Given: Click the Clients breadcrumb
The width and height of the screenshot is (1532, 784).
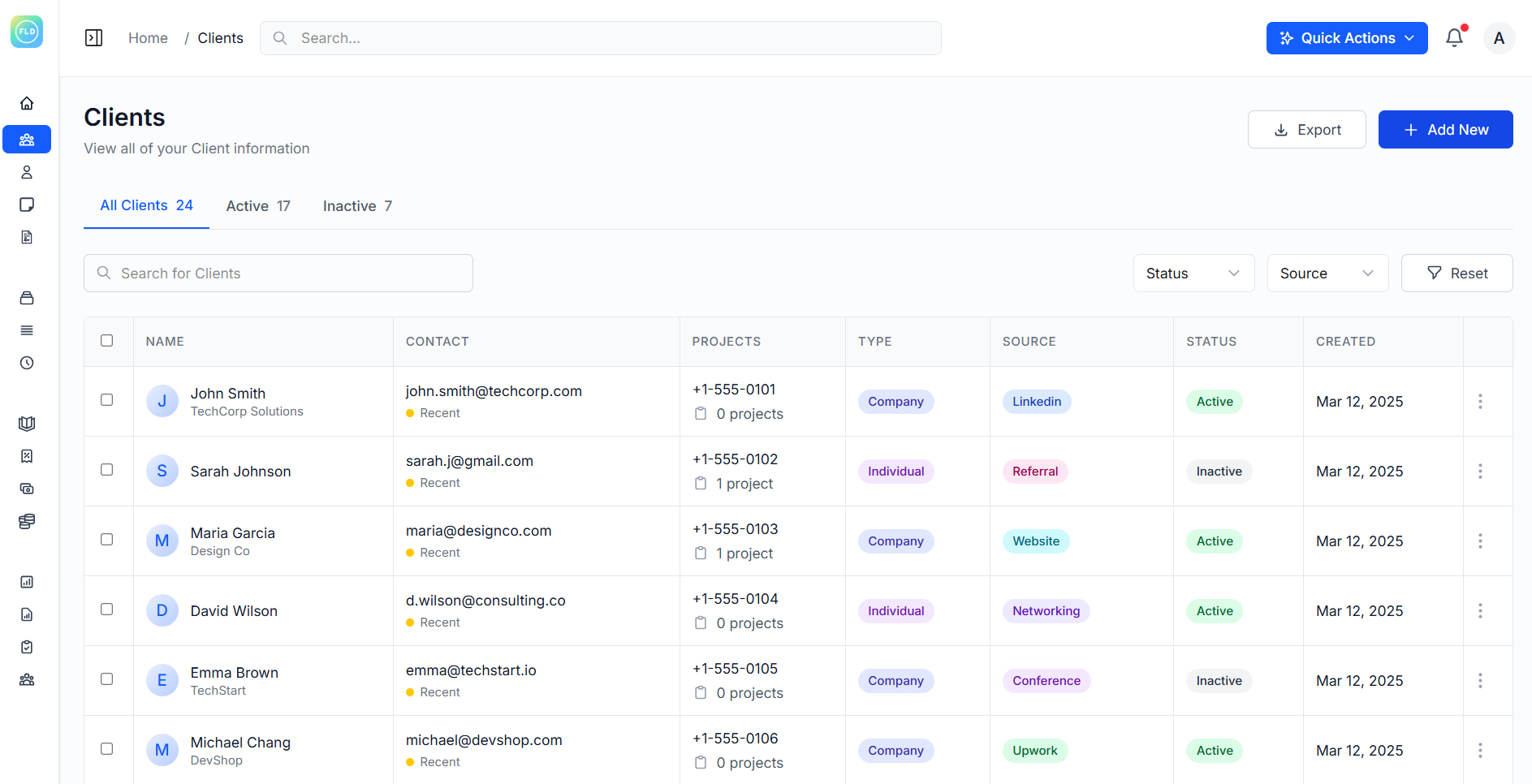Looking at the screenshot, I should [x=220, y=38].
